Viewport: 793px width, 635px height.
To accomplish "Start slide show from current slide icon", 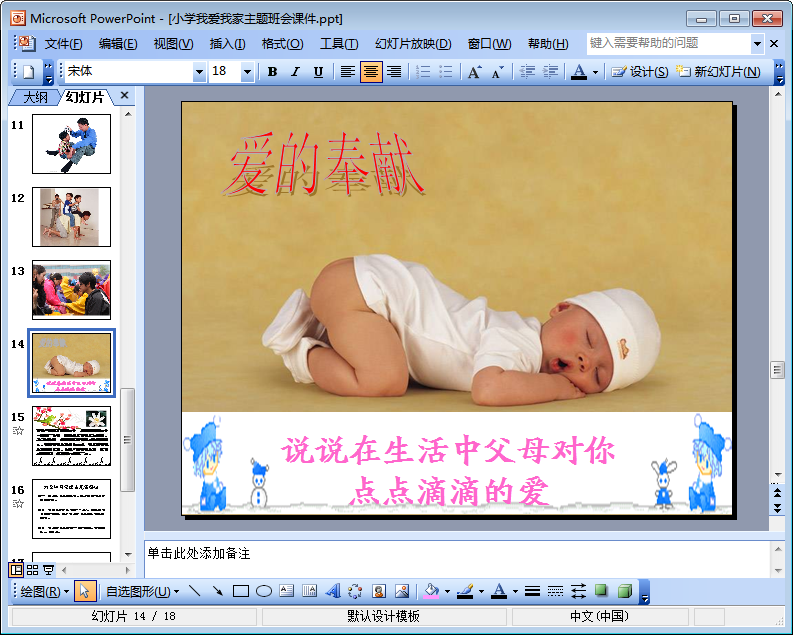I will (x=49, y=570).
